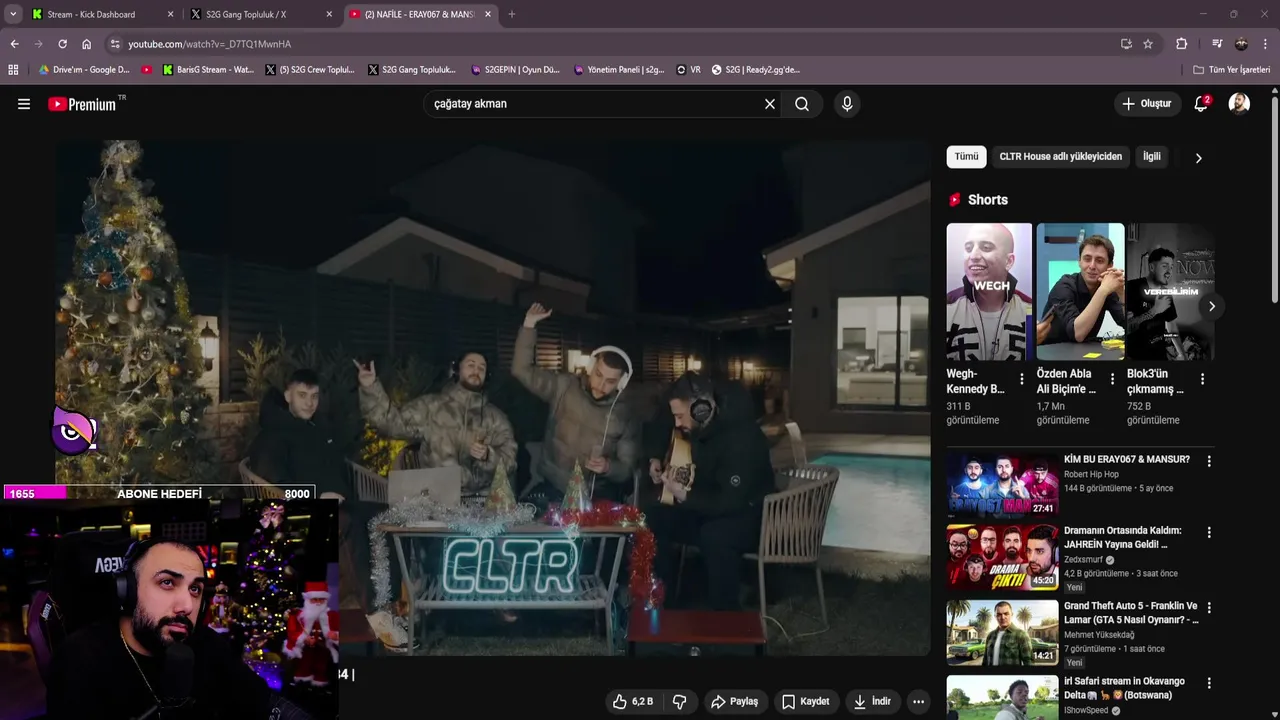1280x720 pixels.
Task: Close the Kick Dashboard tab
Action: click(170, 14)
